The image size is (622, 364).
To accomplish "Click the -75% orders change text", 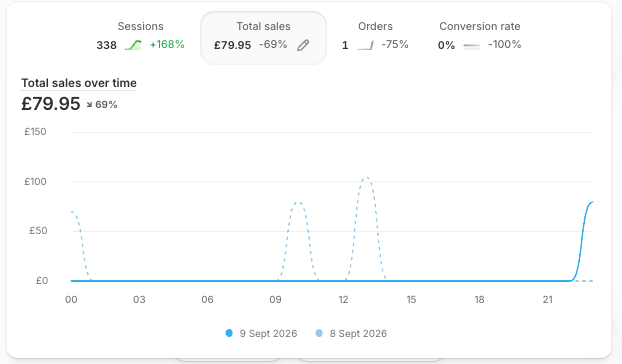I will click(x=395, y=44).
